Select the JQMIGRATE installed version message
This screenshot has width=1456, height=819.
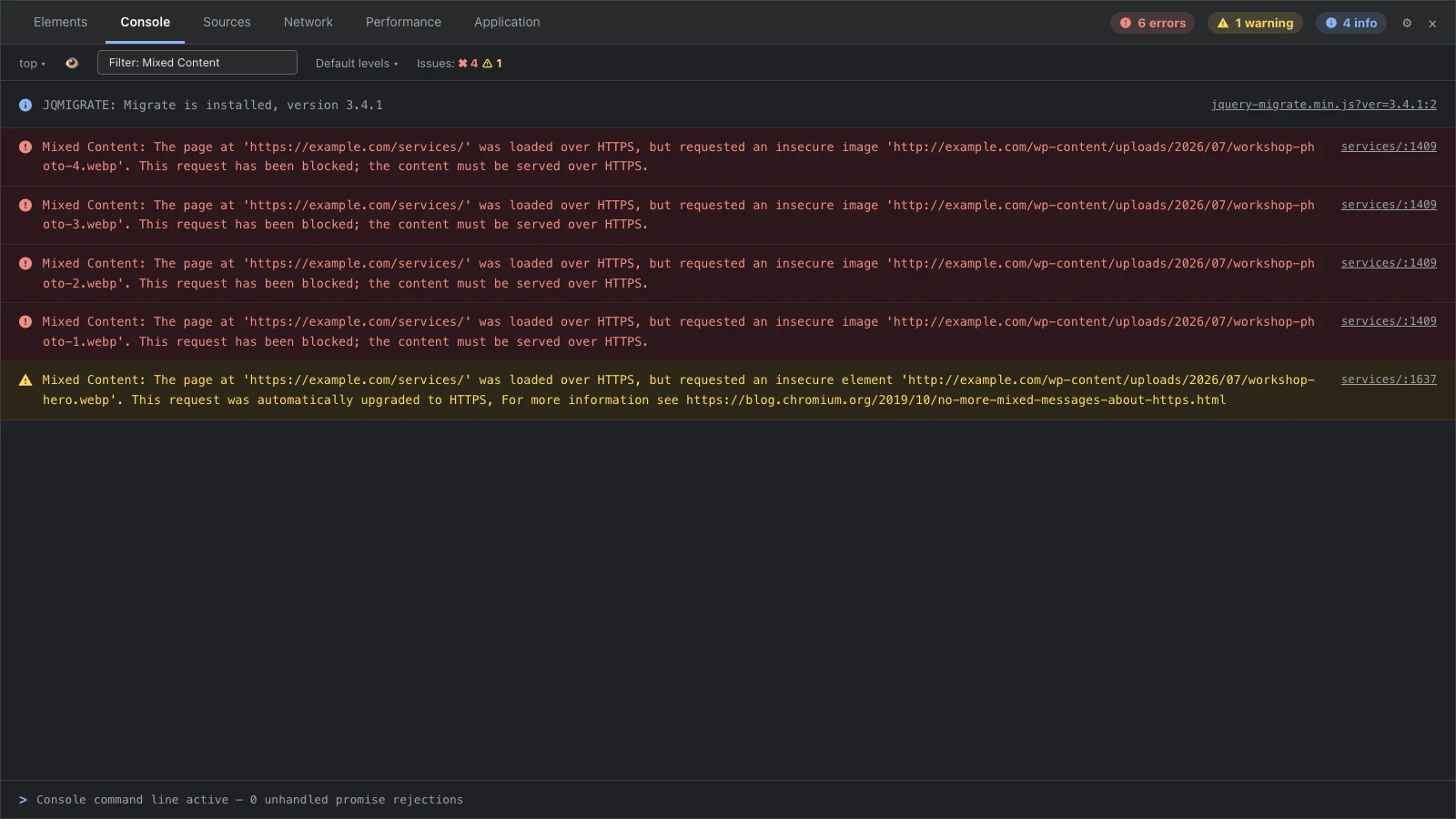click(213, 106)
